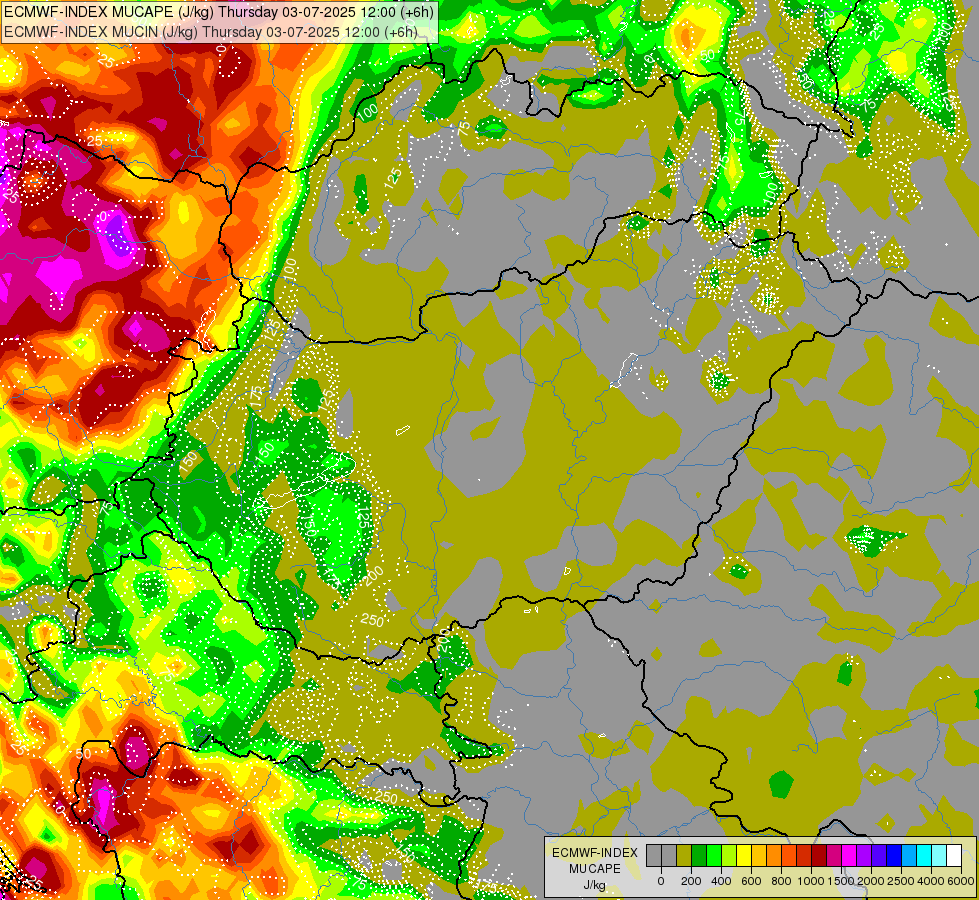Select the amber legend swatch after yellow
The height and width of the screenshot is (900, 979).
759,856
